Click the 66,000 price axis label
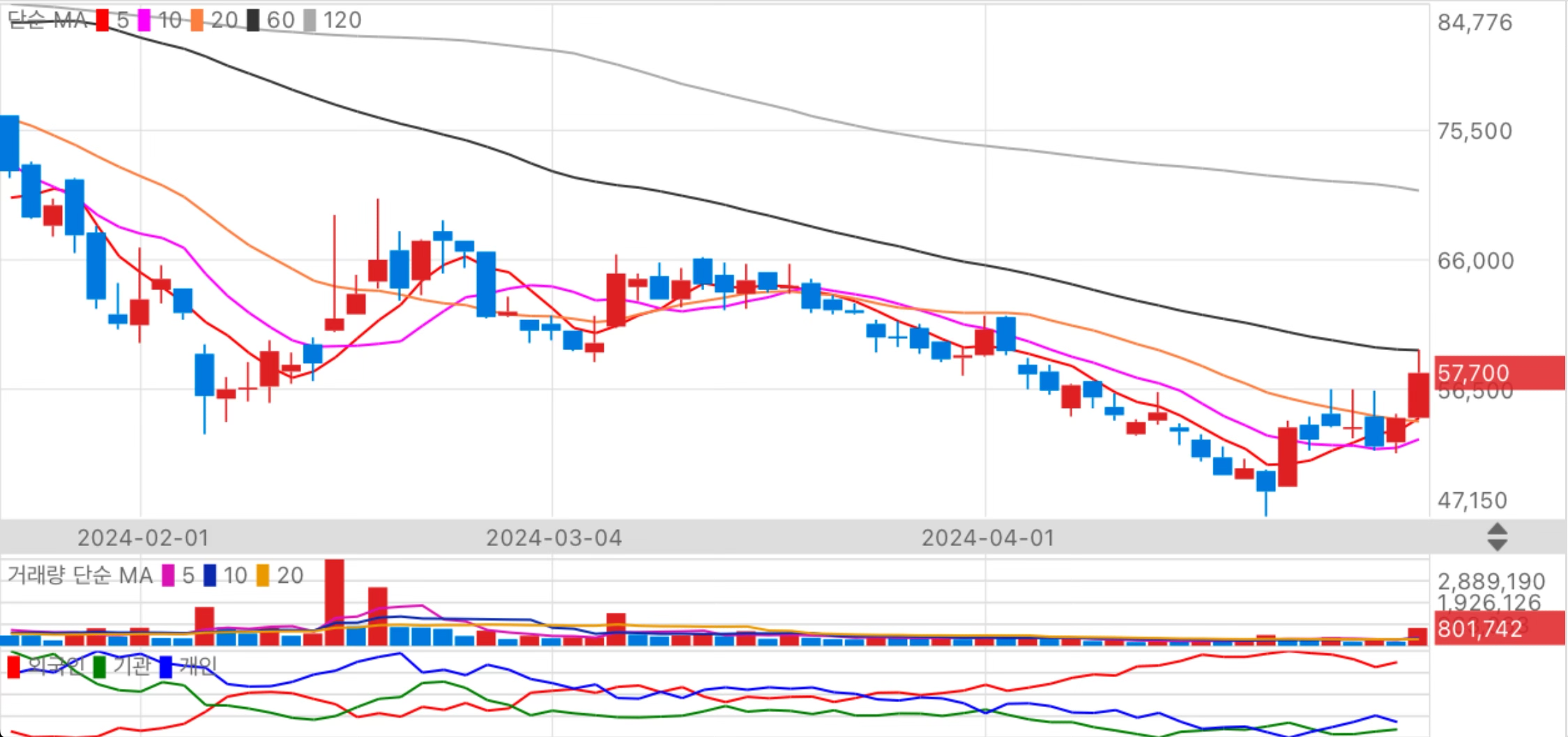The image size is (1568, 737). click(x=1475, y=261)
